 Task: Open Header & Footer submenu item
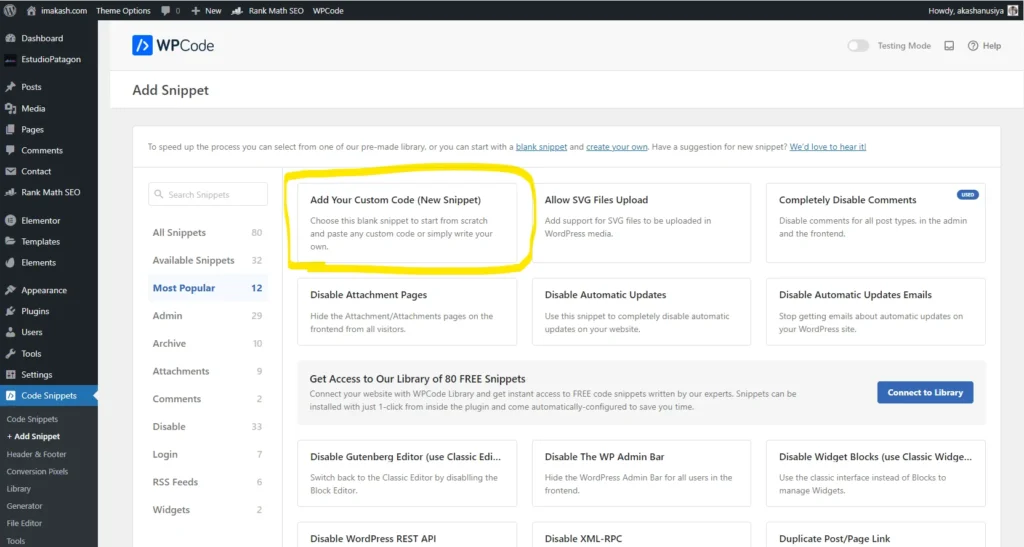[37, 454]
